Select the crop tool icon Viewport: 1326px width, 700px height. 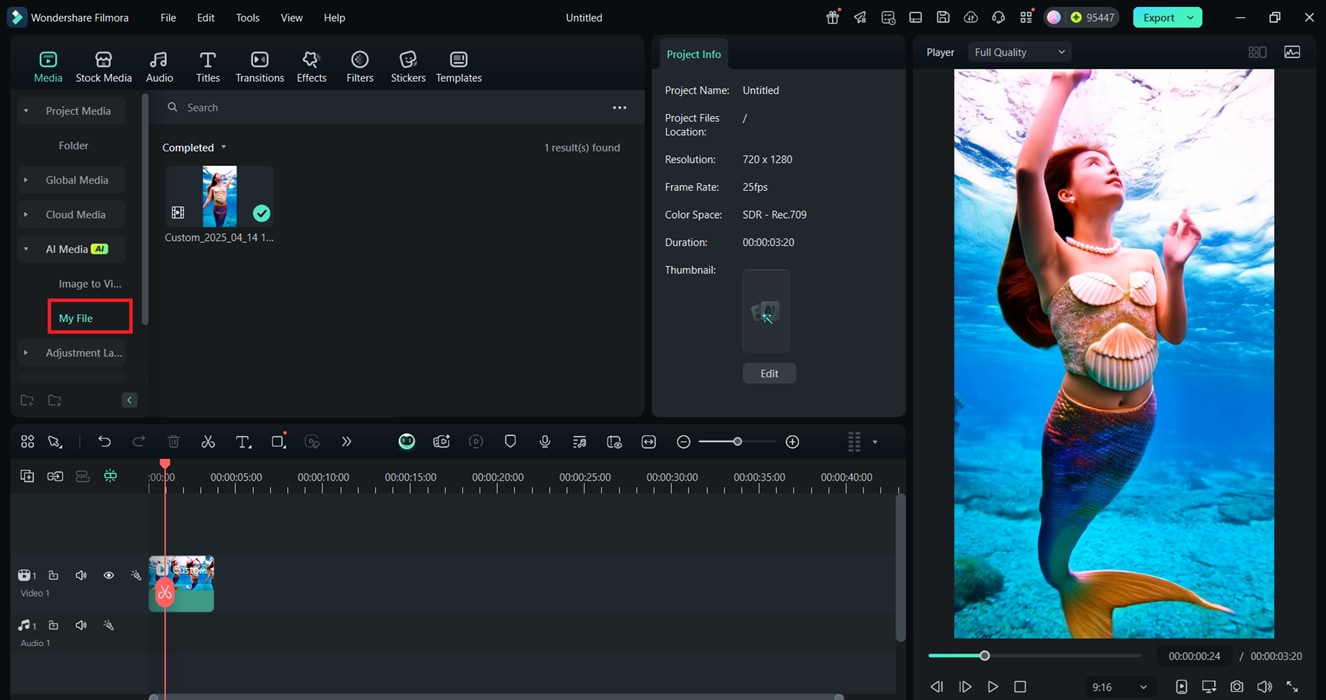pos(278,441)
